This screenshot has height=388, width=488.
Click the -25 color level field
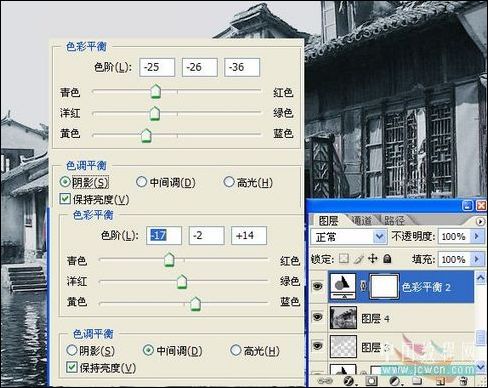[x=157, y=67]
